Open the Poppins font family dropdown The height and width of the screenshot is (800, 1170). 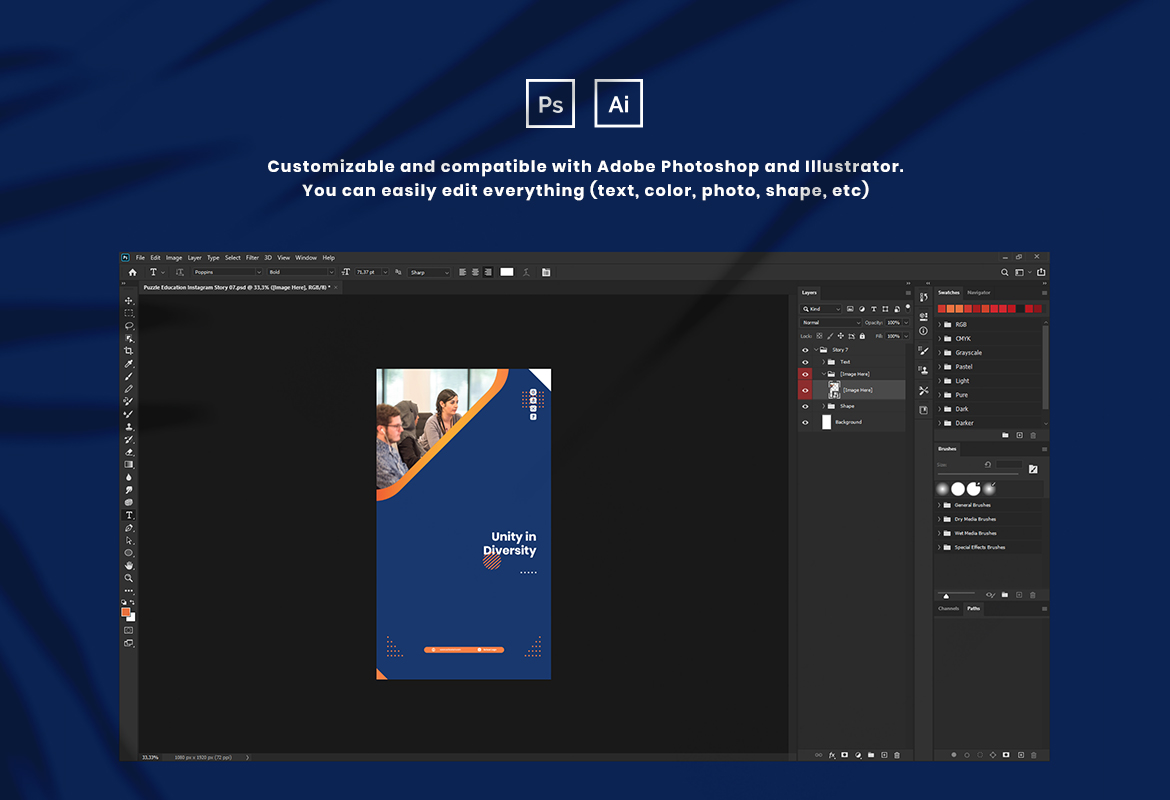[228, 272]
